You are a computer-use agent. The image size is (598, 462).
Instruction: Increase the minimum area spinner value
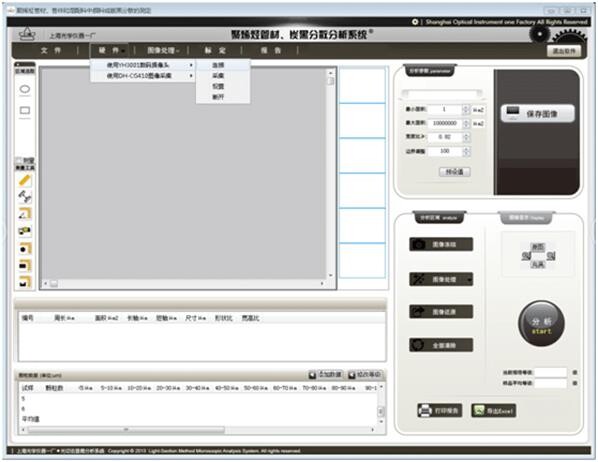(466, 108)
